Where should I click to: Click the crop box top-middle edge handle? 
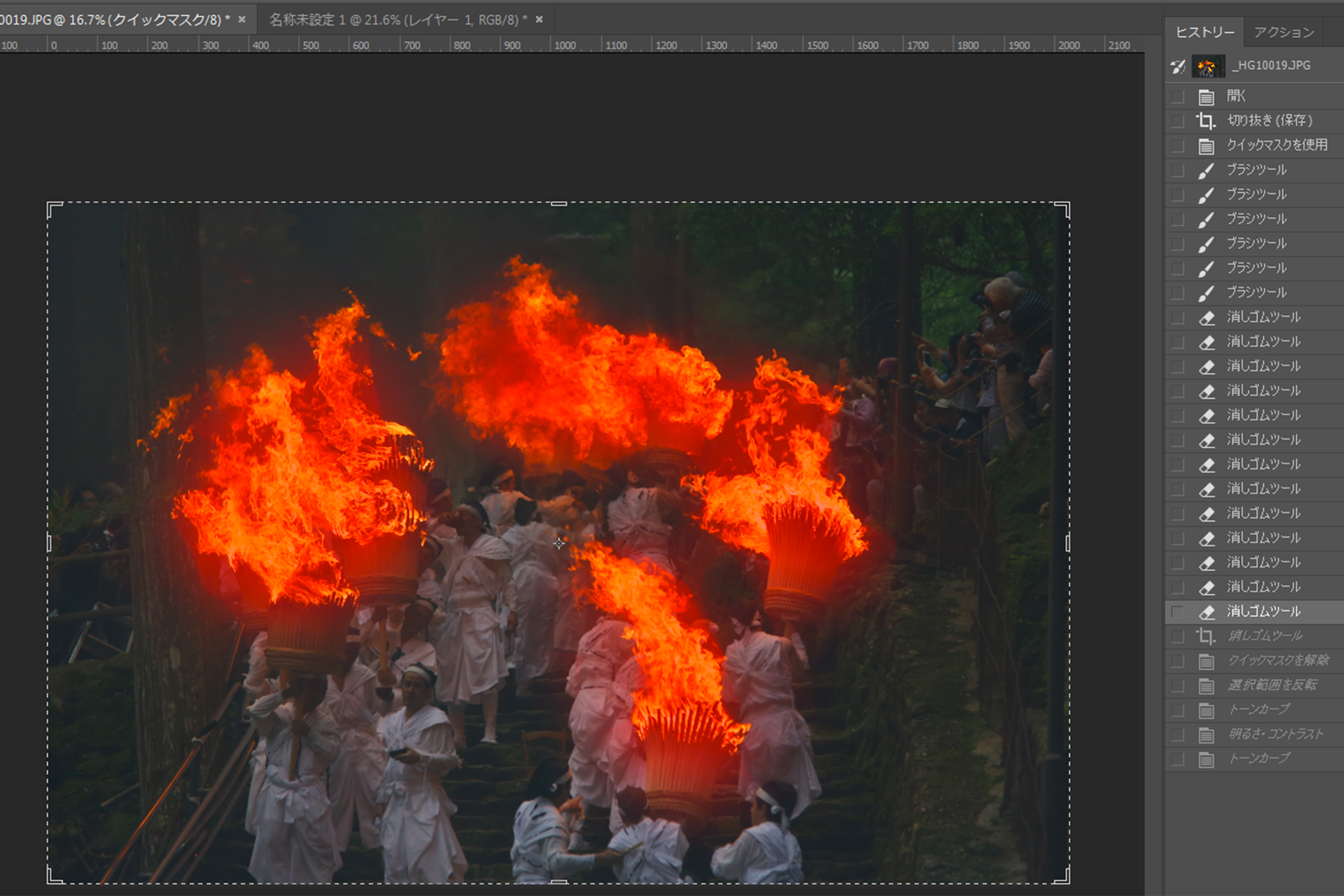click(558, 204)
